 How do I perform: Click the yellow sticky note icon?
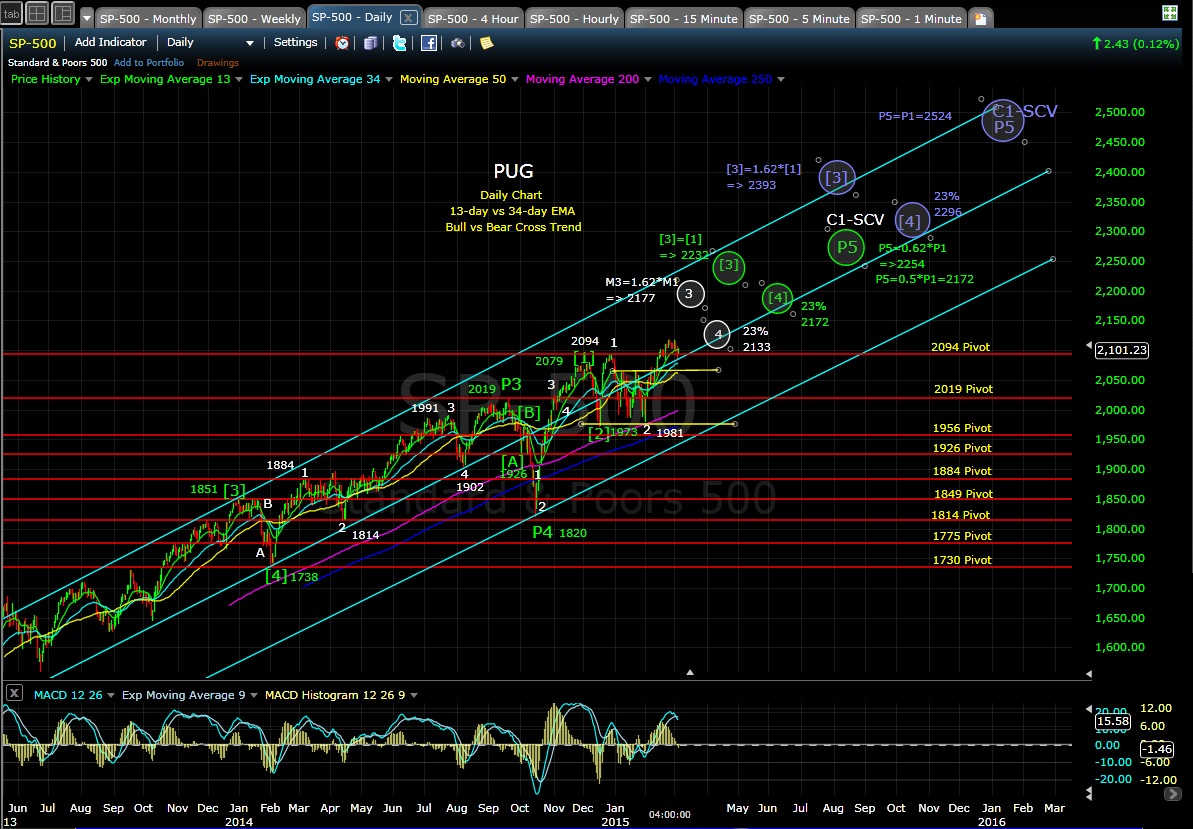click(486, 43)
